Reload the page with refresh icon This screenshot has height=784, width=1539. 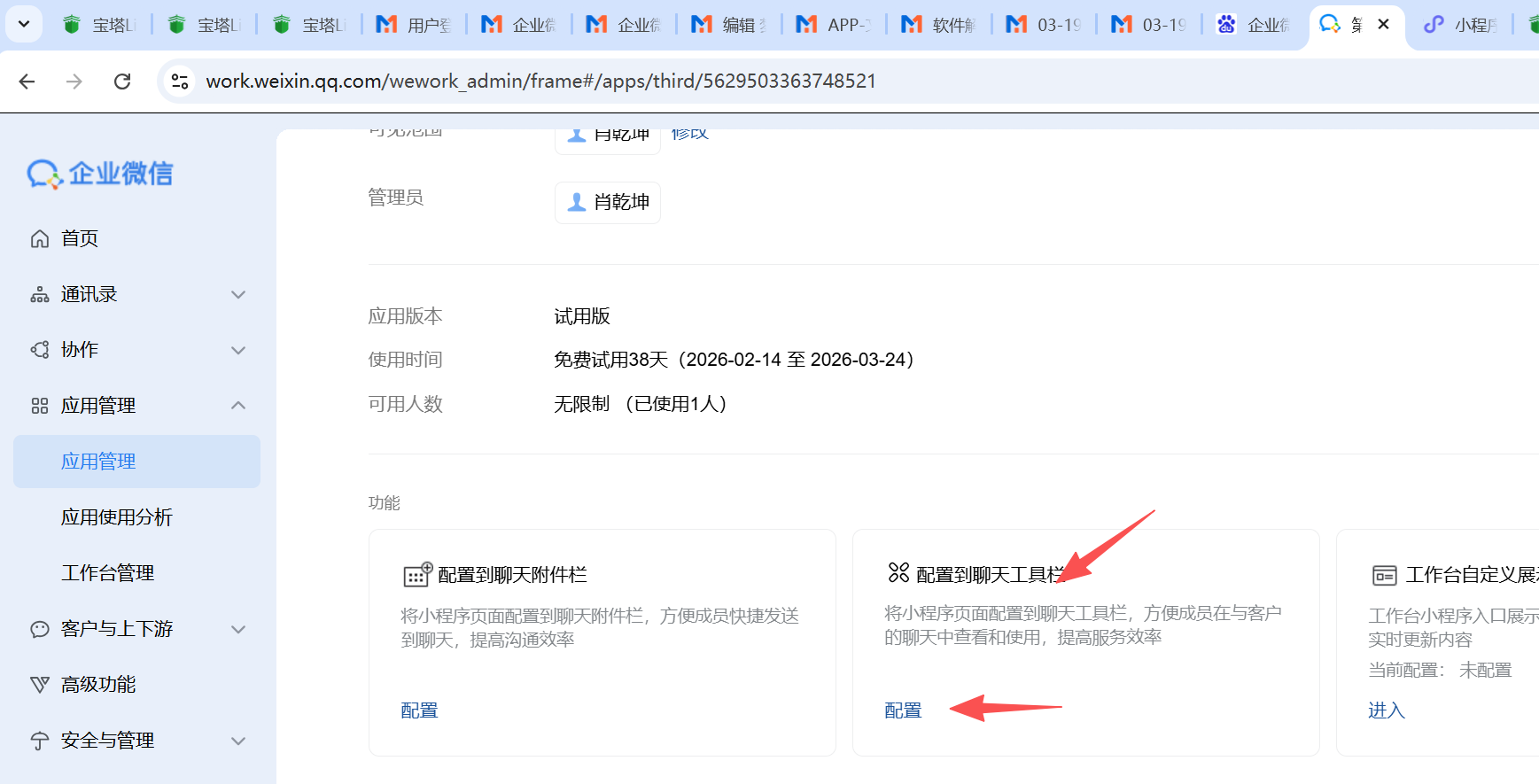(x=122, y=82)
